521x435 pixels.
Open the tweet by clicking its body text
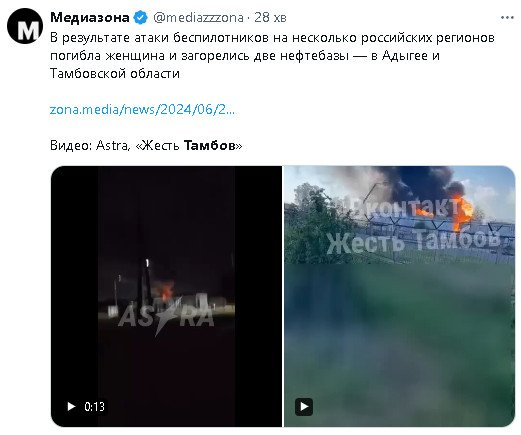tap(272, 56)
